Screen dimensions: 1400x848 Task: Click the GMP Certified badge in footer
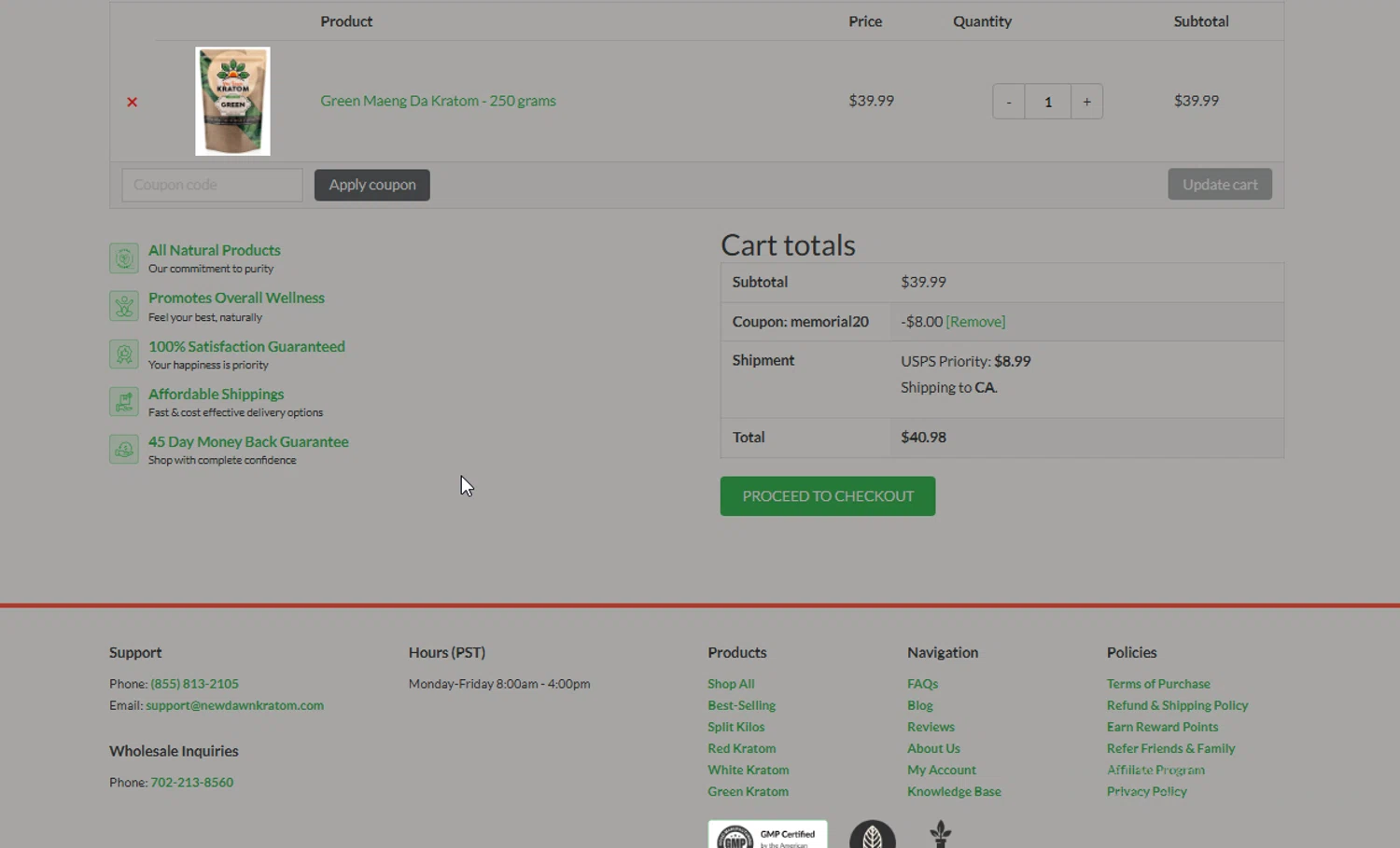767,834
